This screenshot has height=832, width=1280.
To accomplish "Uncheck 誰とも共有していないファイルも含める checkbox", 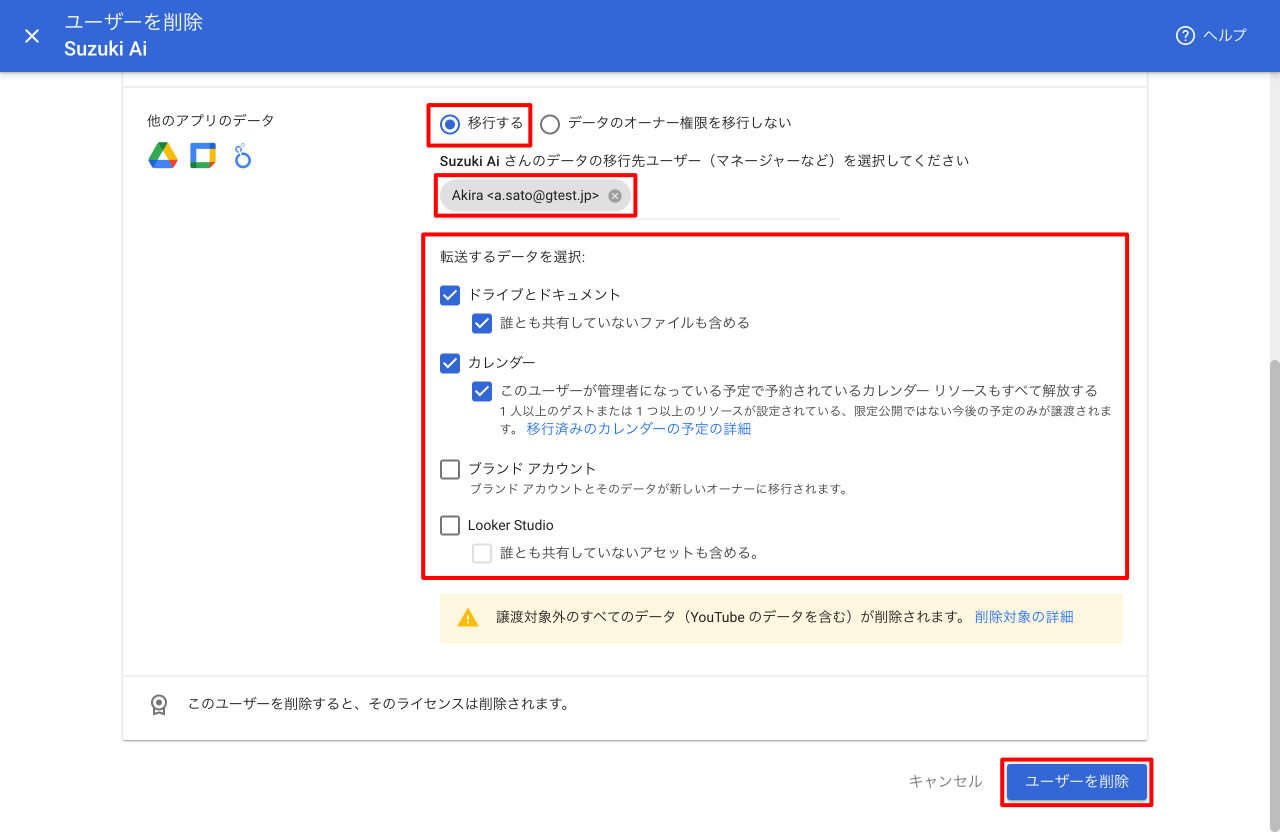I will coord(482,323).
